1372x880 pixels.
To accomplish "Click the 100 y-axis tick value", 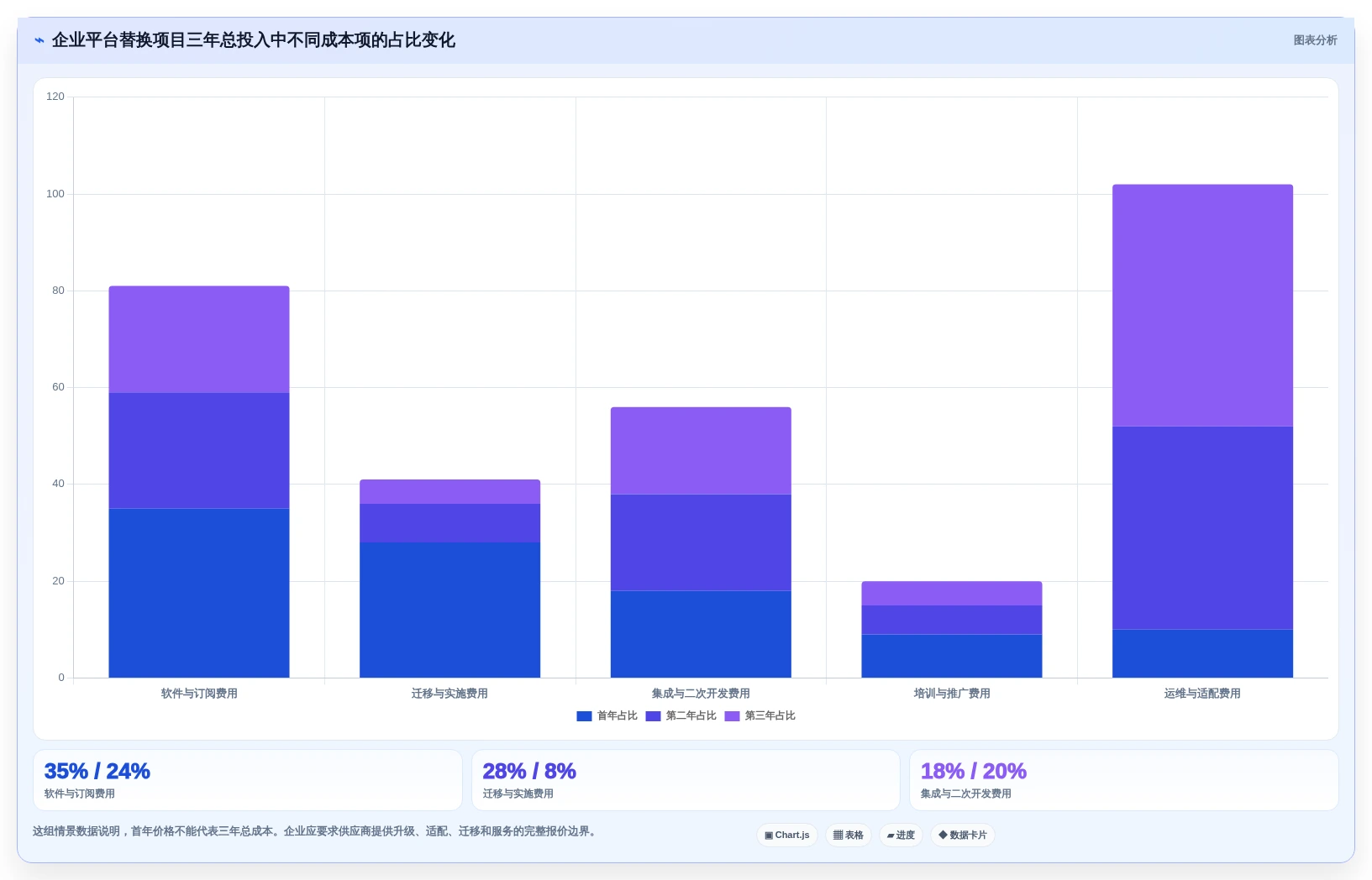I will pyautogui.click(x=55, y=194).
